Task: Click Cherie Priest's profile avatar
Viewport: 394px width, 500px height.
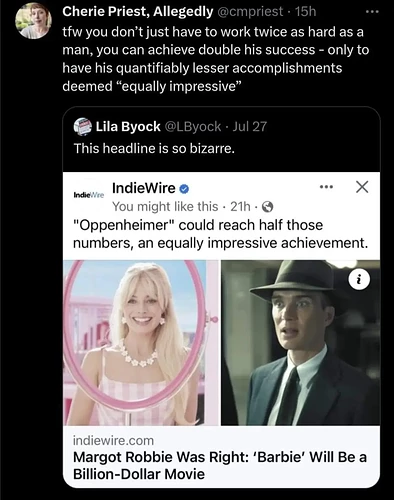Action: [x=33, y=21]
